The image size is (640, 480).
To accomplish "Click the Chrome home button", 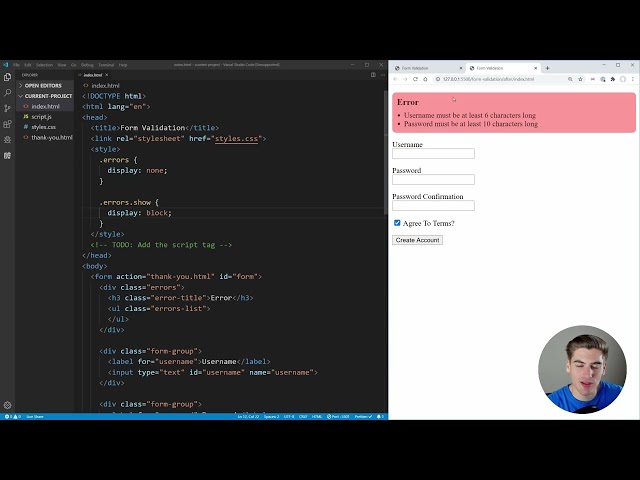I will pos(425,79).
